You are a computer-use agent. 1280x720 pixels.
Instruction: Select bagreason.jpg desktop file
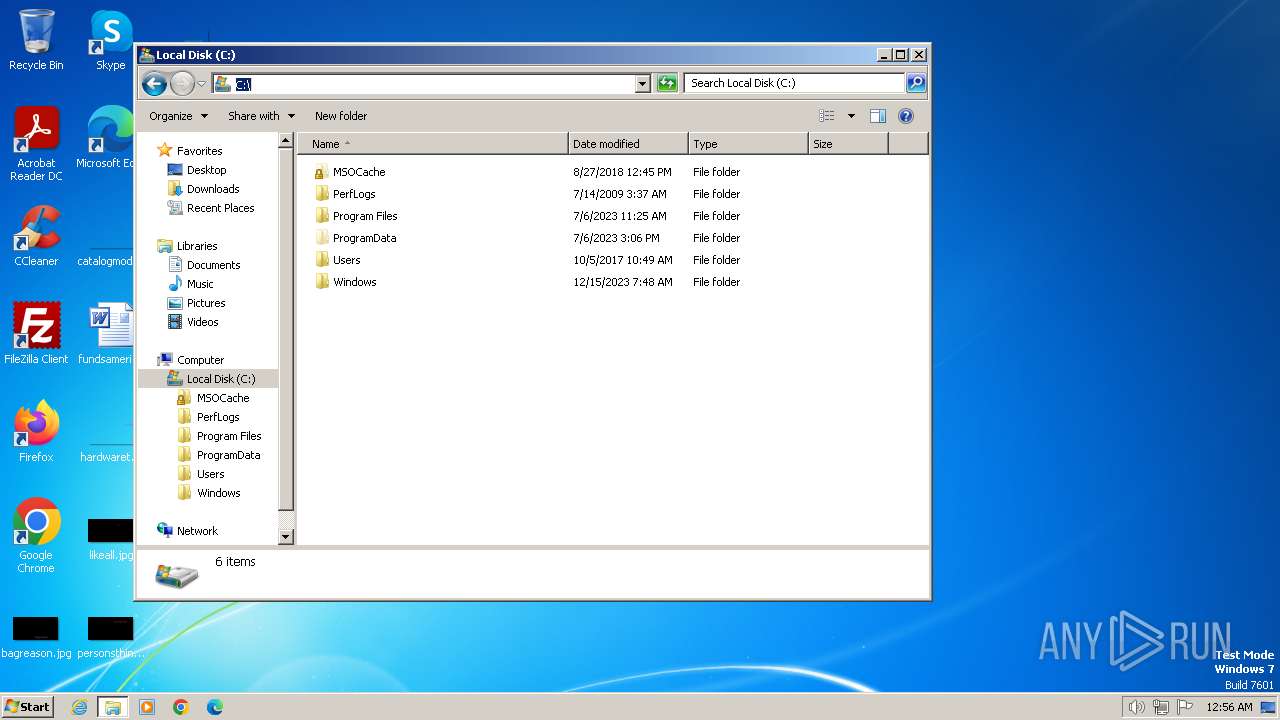click(x=36, y=638)
